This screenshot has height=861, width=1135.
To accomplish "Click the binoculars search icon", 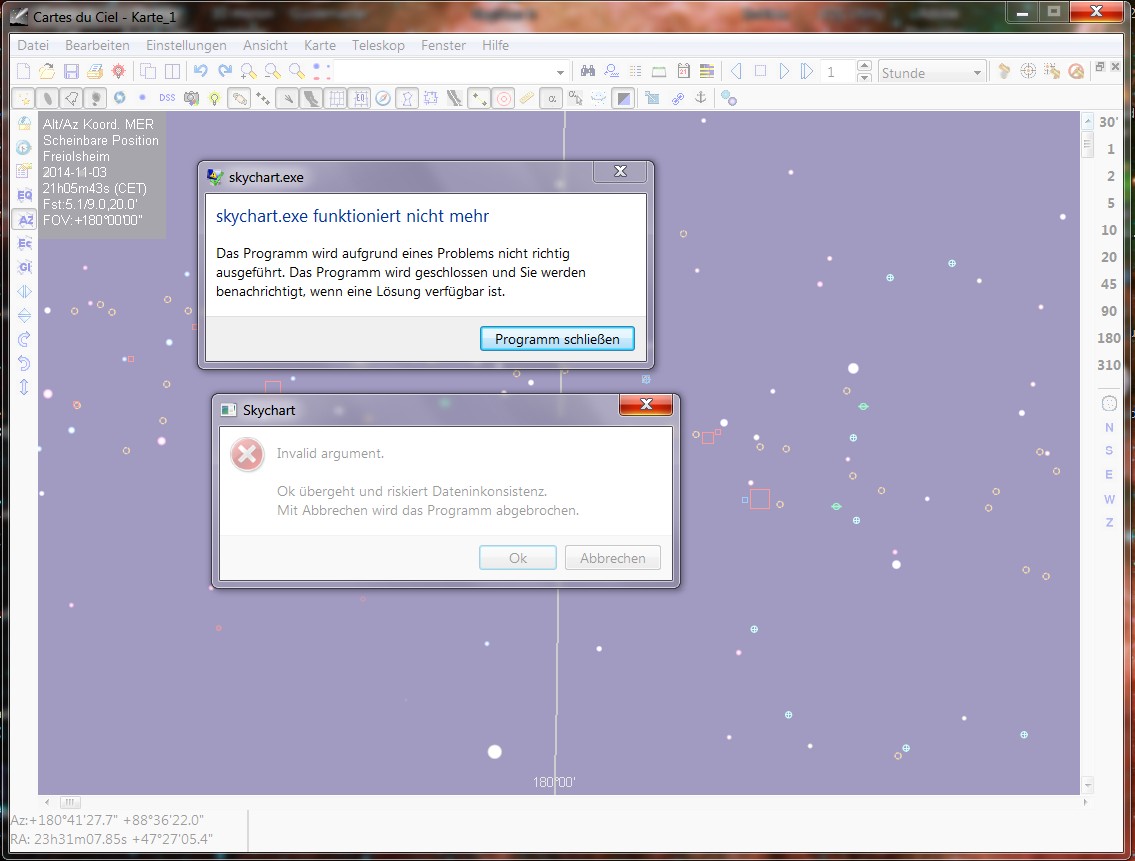I will (x=588, y=71).
